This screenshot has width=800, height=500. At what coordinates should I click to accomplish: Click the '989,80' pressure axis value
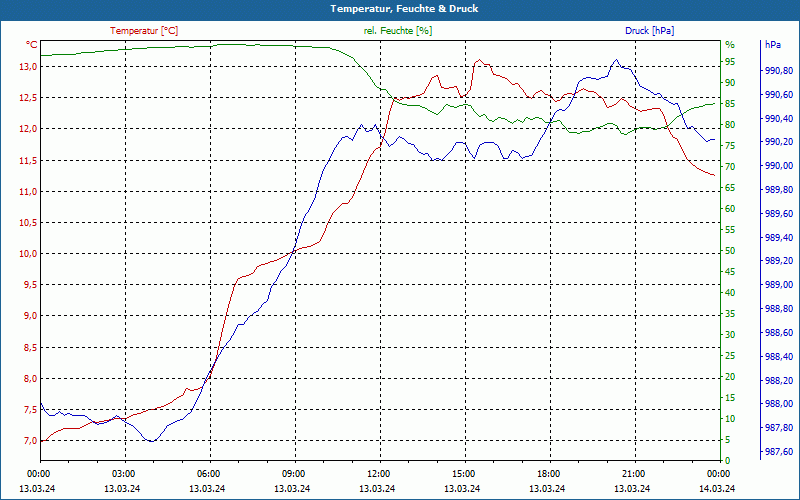[x=779, y=190]
